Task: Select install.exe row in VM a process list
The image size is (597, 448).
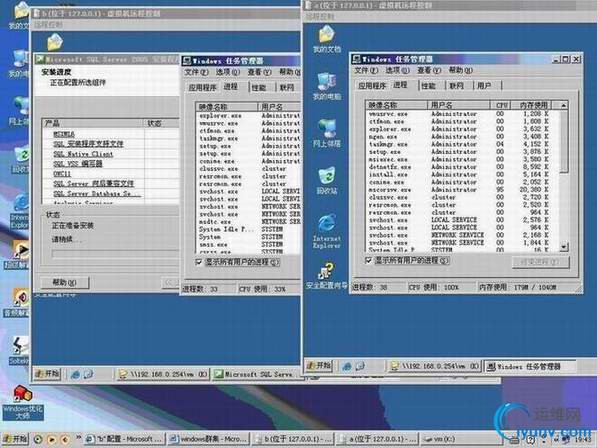Action: [x=463, y=174]
